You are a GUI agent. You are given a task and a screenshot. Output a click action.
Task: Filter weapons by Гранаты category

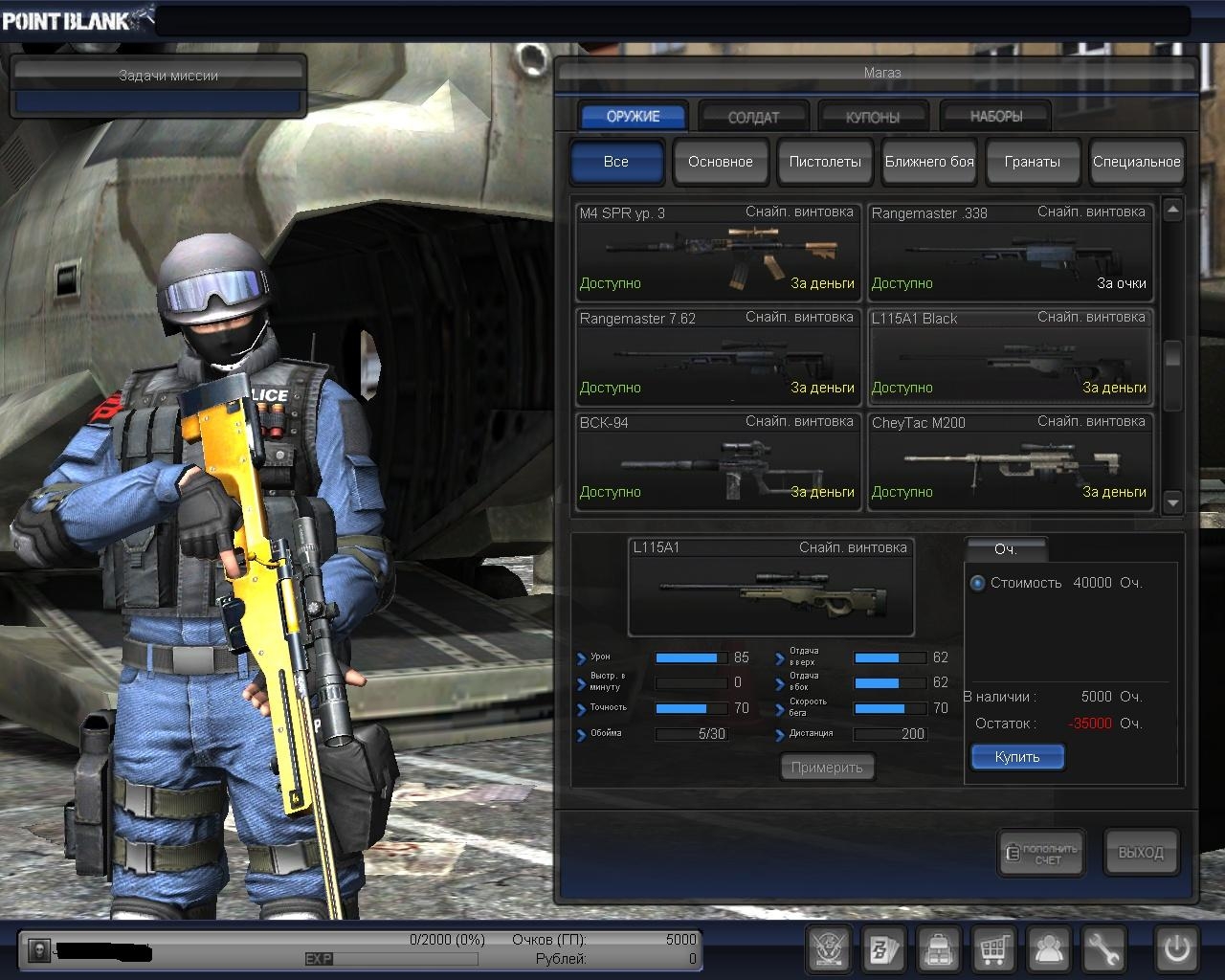[x=1032, y=162]
